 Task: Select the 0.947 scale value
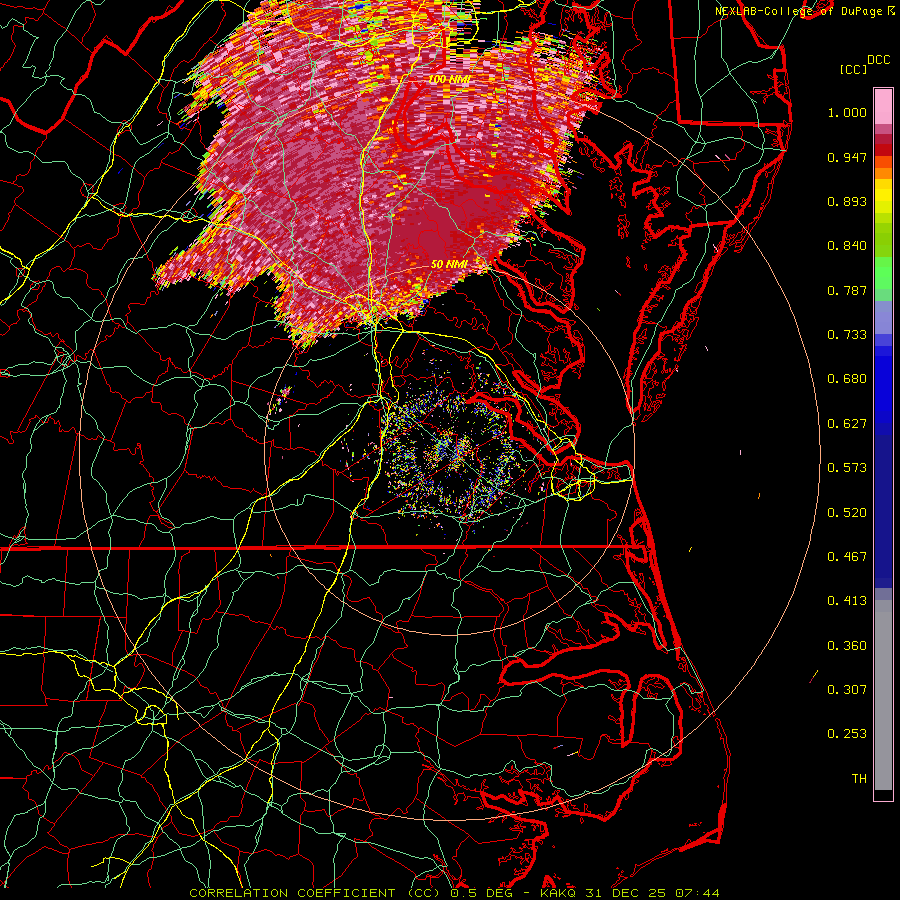pos(847,157)
